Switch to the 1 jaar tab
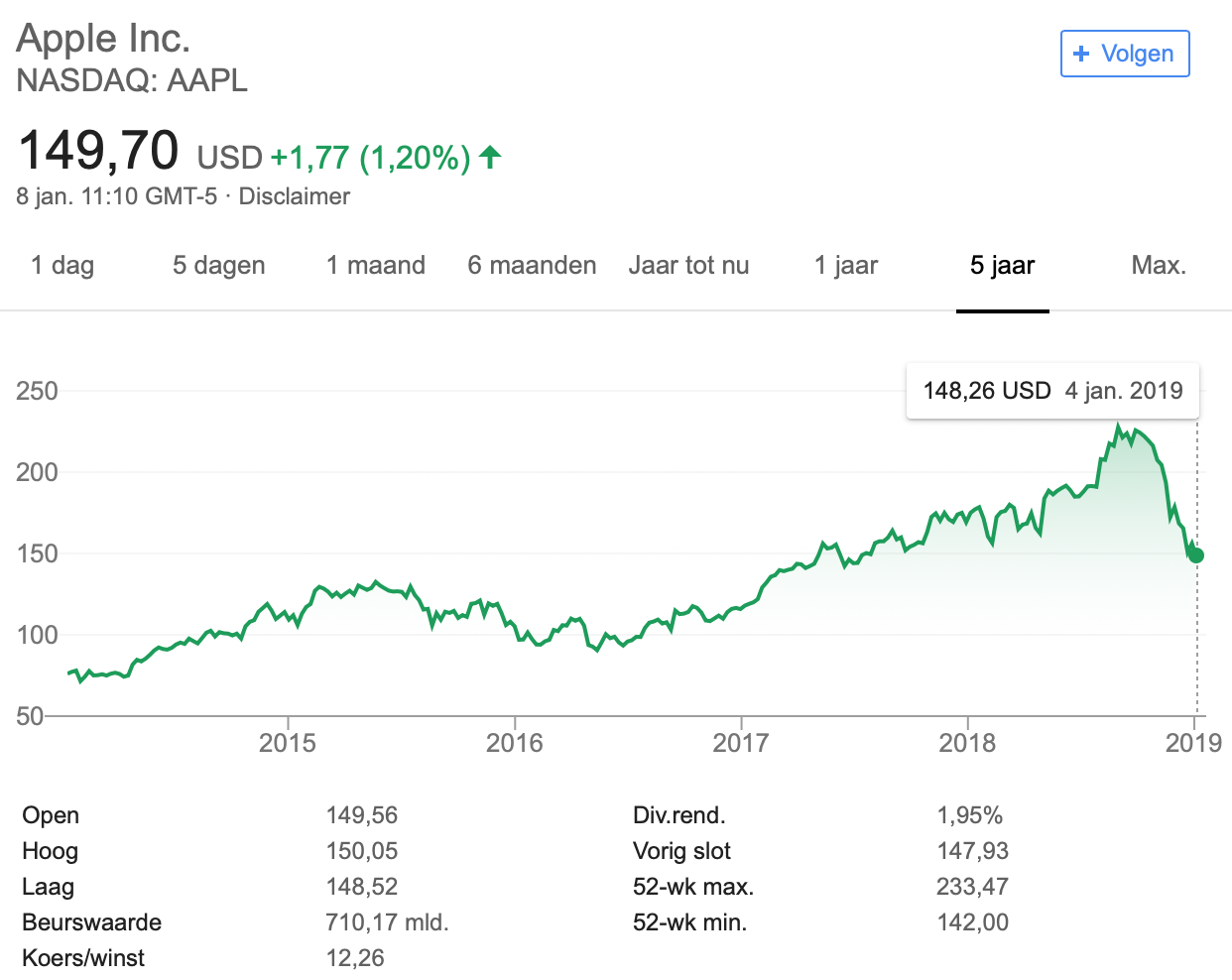The height and width of the screenshot is (980, 1232). [846, 265]
